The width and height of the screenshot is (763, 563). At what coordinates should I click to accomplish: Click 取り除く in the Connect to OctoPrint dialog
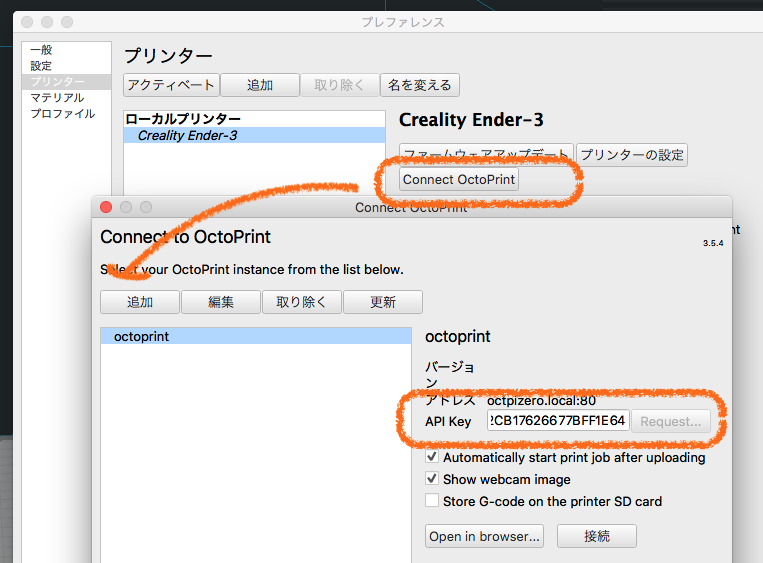point(302,302)
